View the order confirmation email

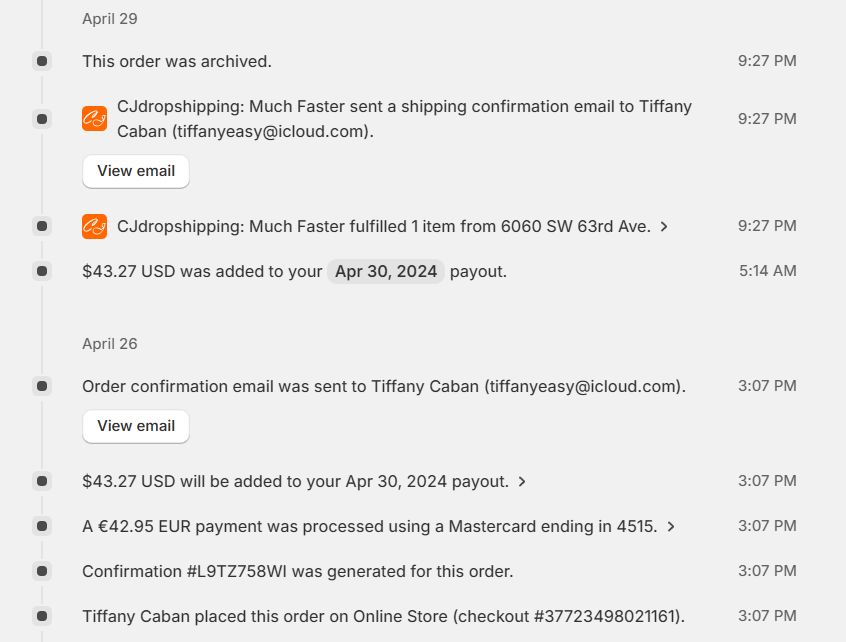pyautogui.click(x=136, y=426)
